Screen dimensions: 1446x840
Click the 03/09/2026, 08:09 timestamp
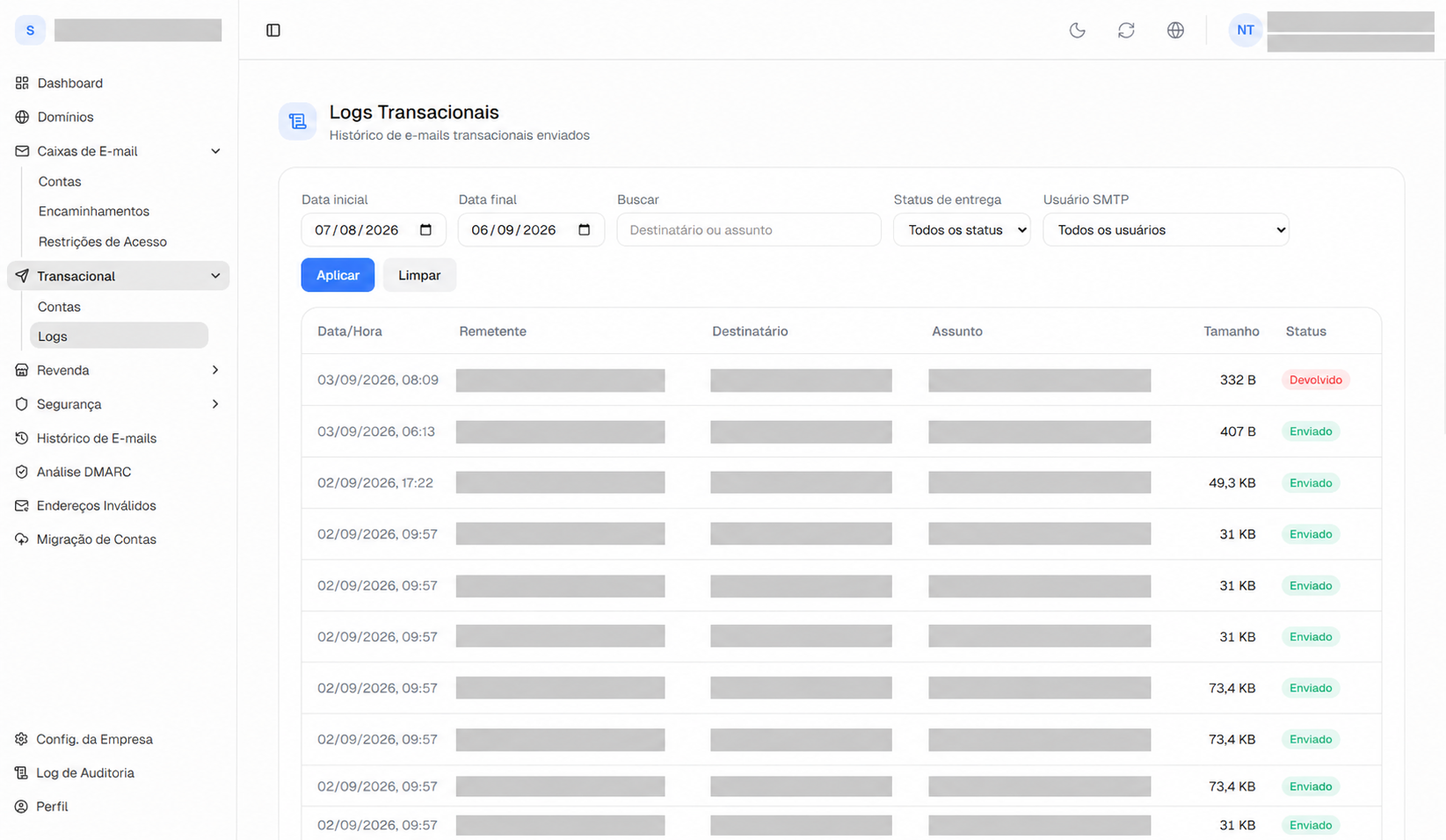[378, 380]
